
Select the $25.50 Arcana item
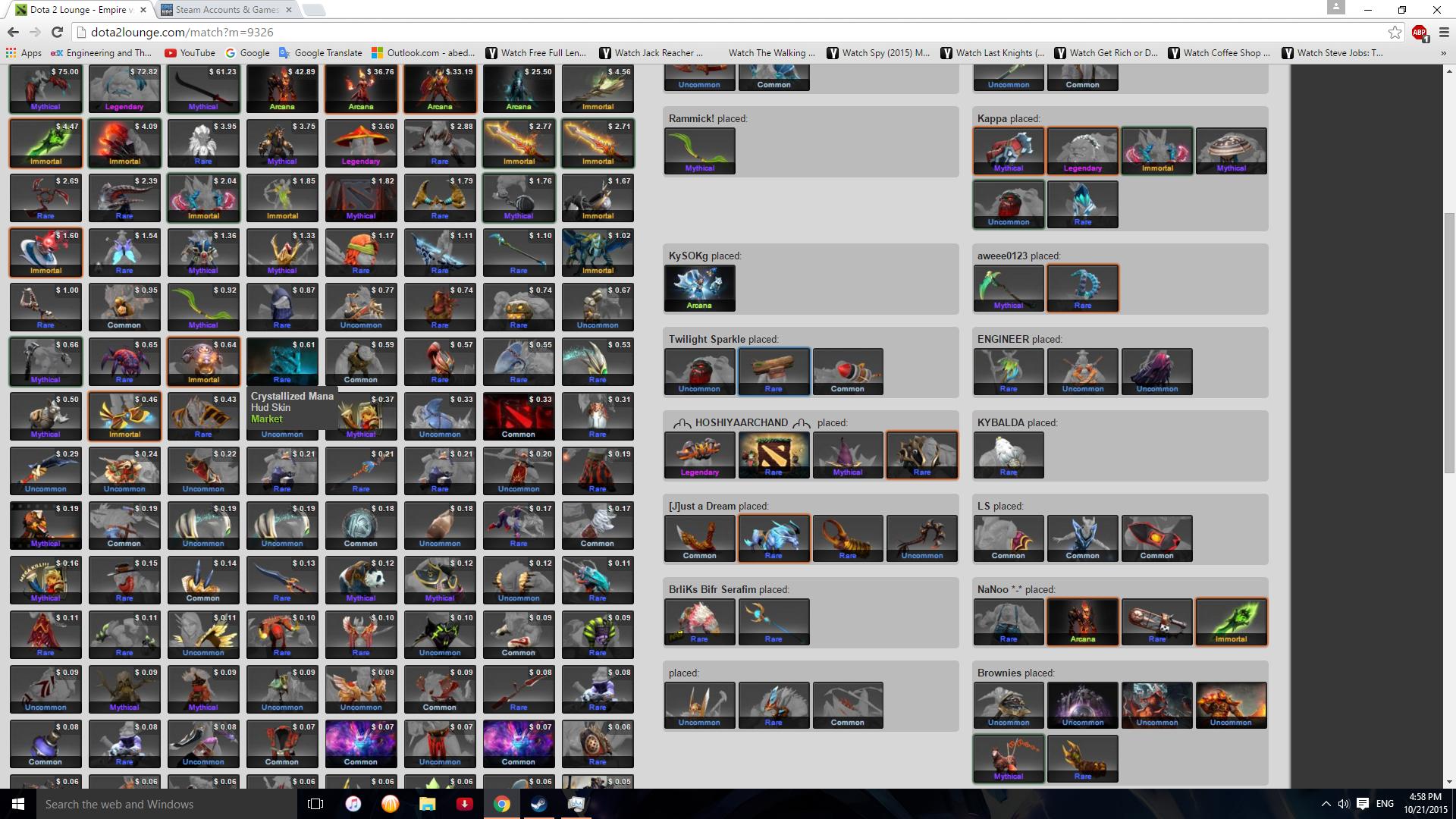coord(519,89)
